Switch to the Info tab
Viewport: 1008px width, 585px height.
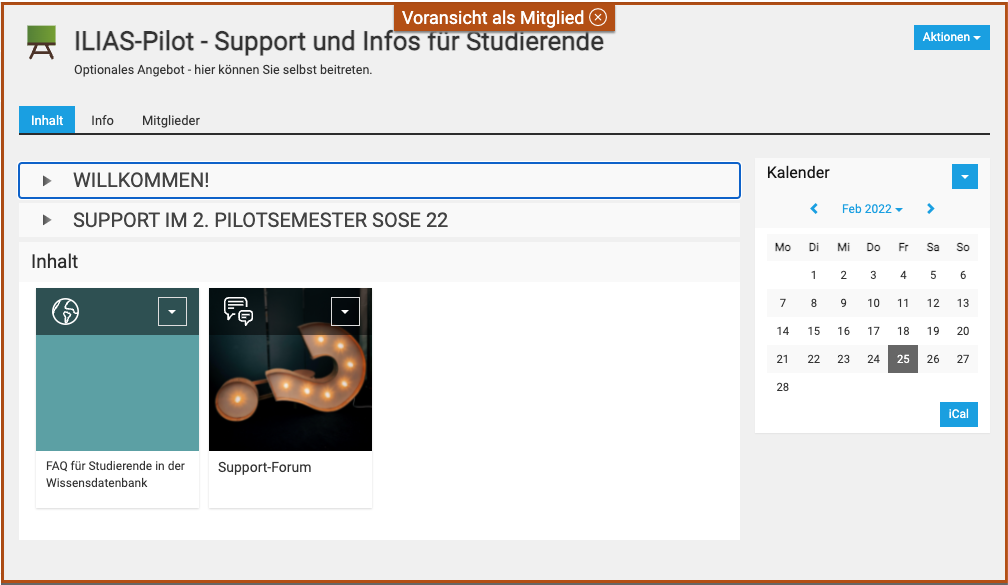click(x=102, y=120)
